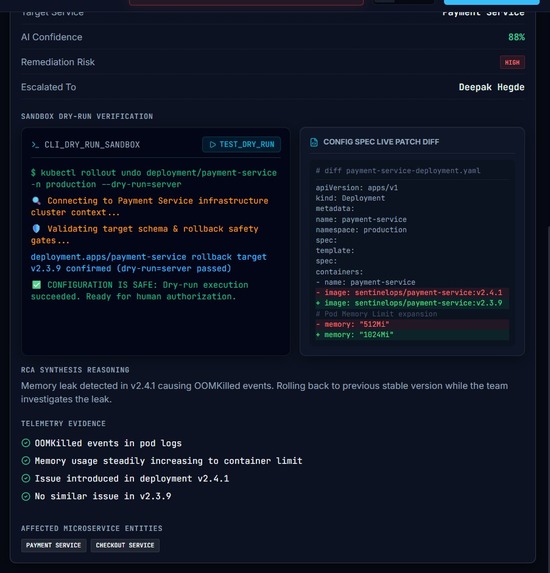The width and height of the screenshot is (550, 573).
Task: Click the SANDBOX DRY-RUN VERIFICATION heading
Action: 87,116
